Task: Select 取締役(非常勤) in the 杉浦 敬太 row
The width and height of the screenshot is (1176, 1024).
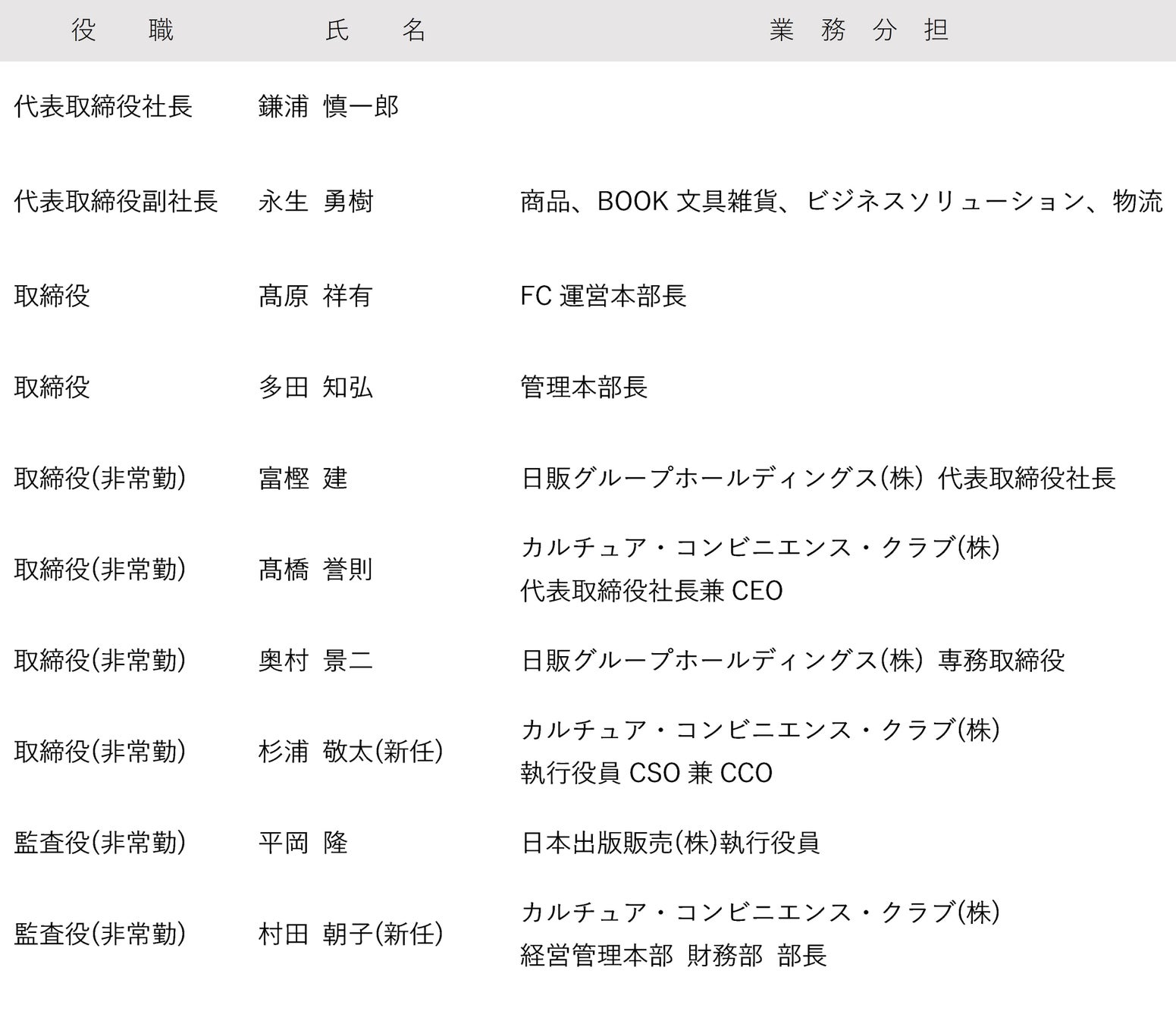Action: pyautogui.click(x=100, y=752)
